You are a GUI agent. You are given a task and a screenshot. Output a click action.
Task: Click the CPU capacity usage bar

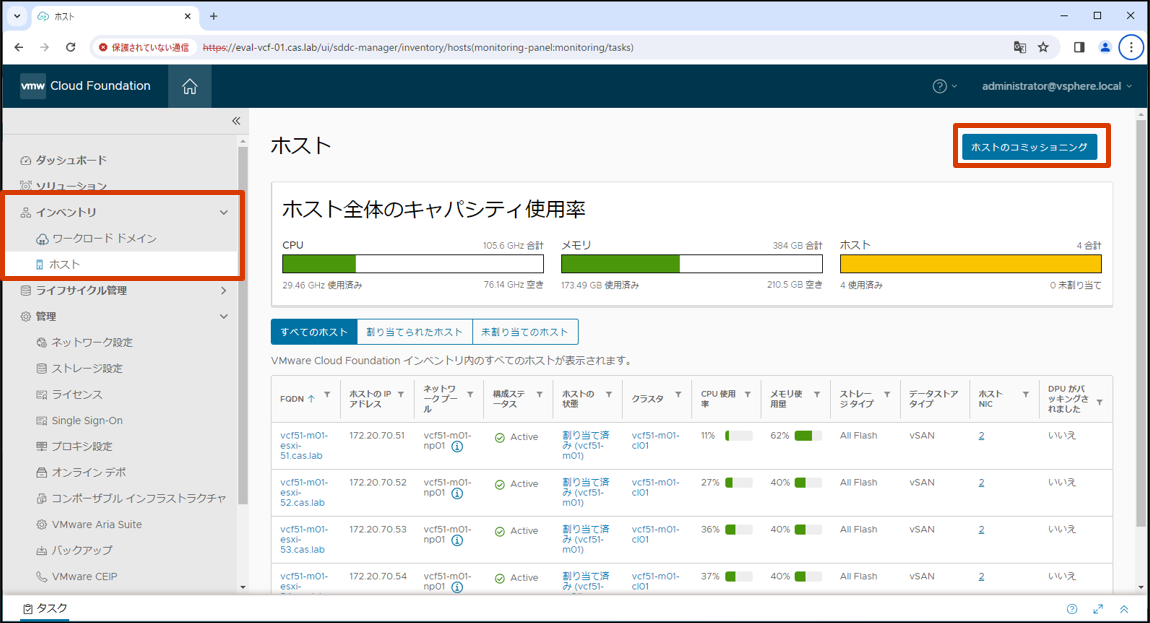coord(413,263)
